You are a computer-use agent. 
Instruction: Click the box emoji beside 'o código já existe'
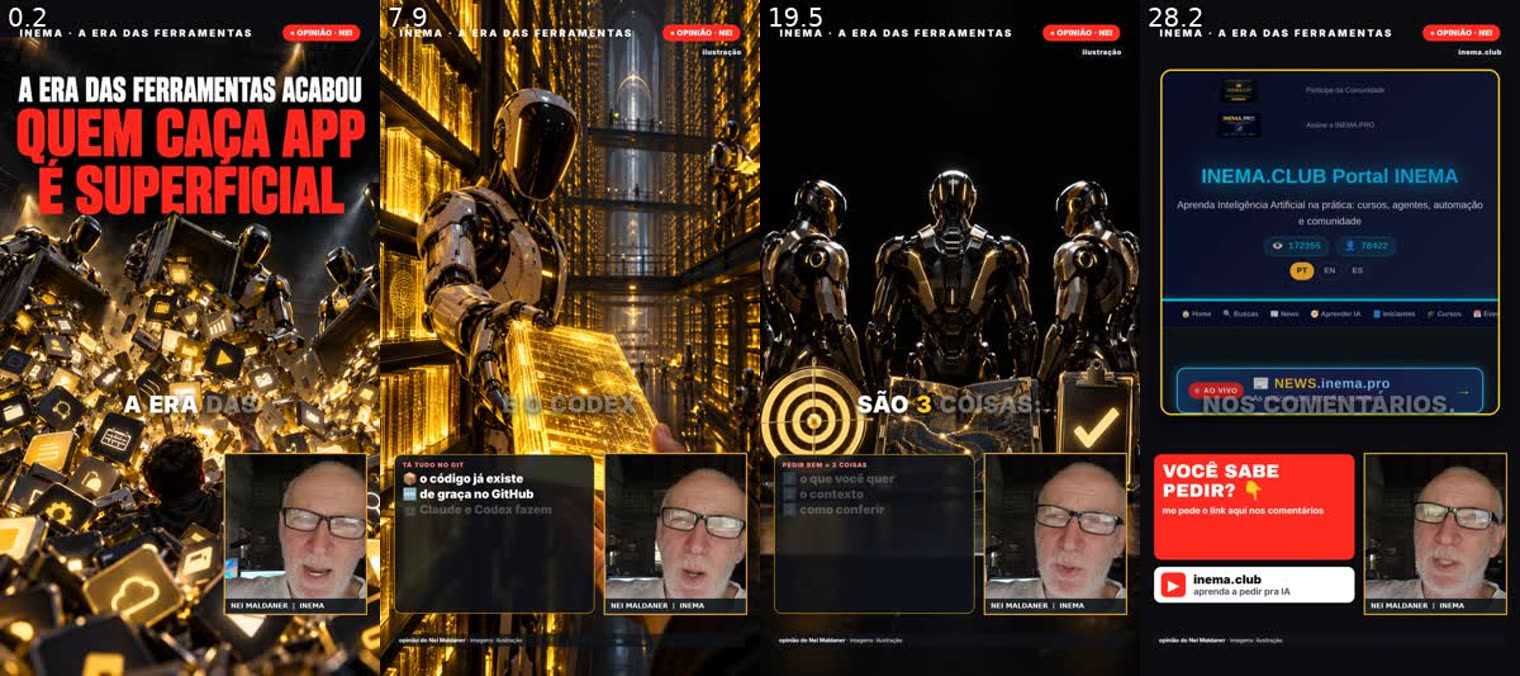click(x=409, y=479)
